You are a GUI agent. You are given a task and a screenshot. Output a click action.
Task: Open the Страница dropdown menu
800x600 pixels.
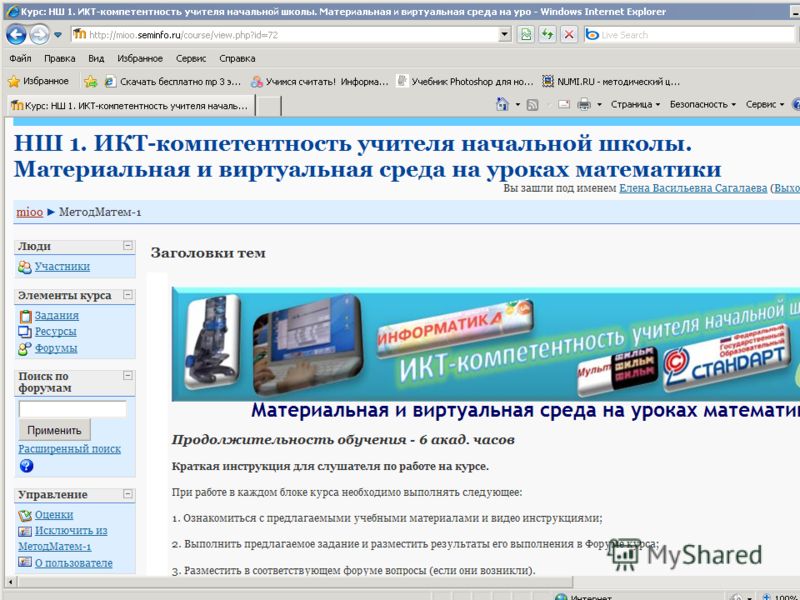[x=636, y=105]
